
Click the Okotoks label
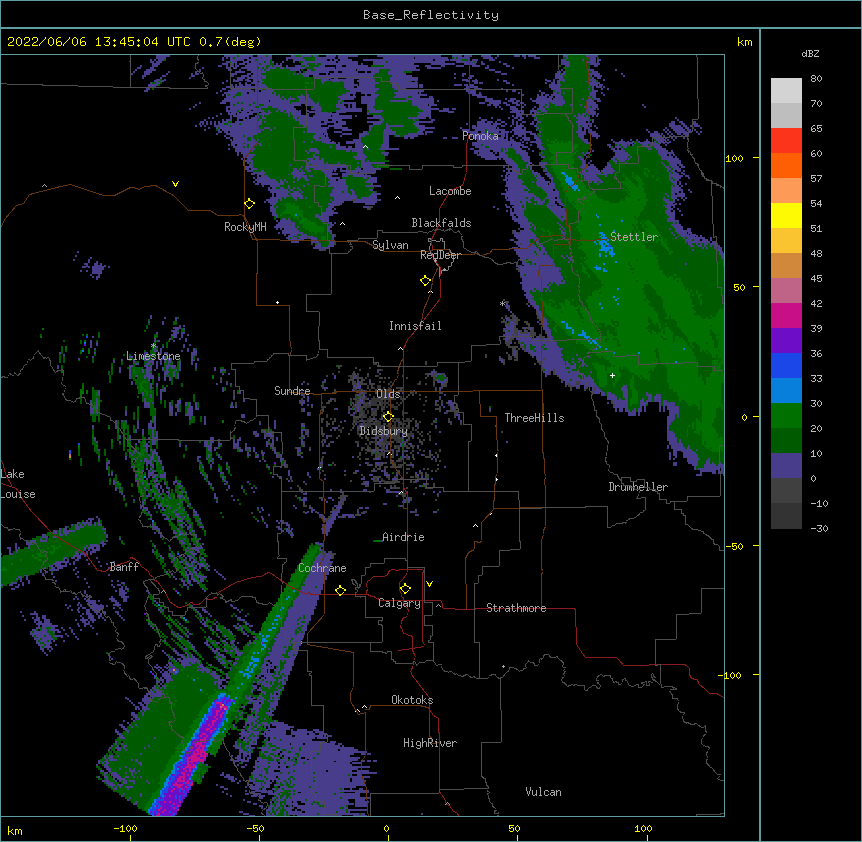point(412,700)
